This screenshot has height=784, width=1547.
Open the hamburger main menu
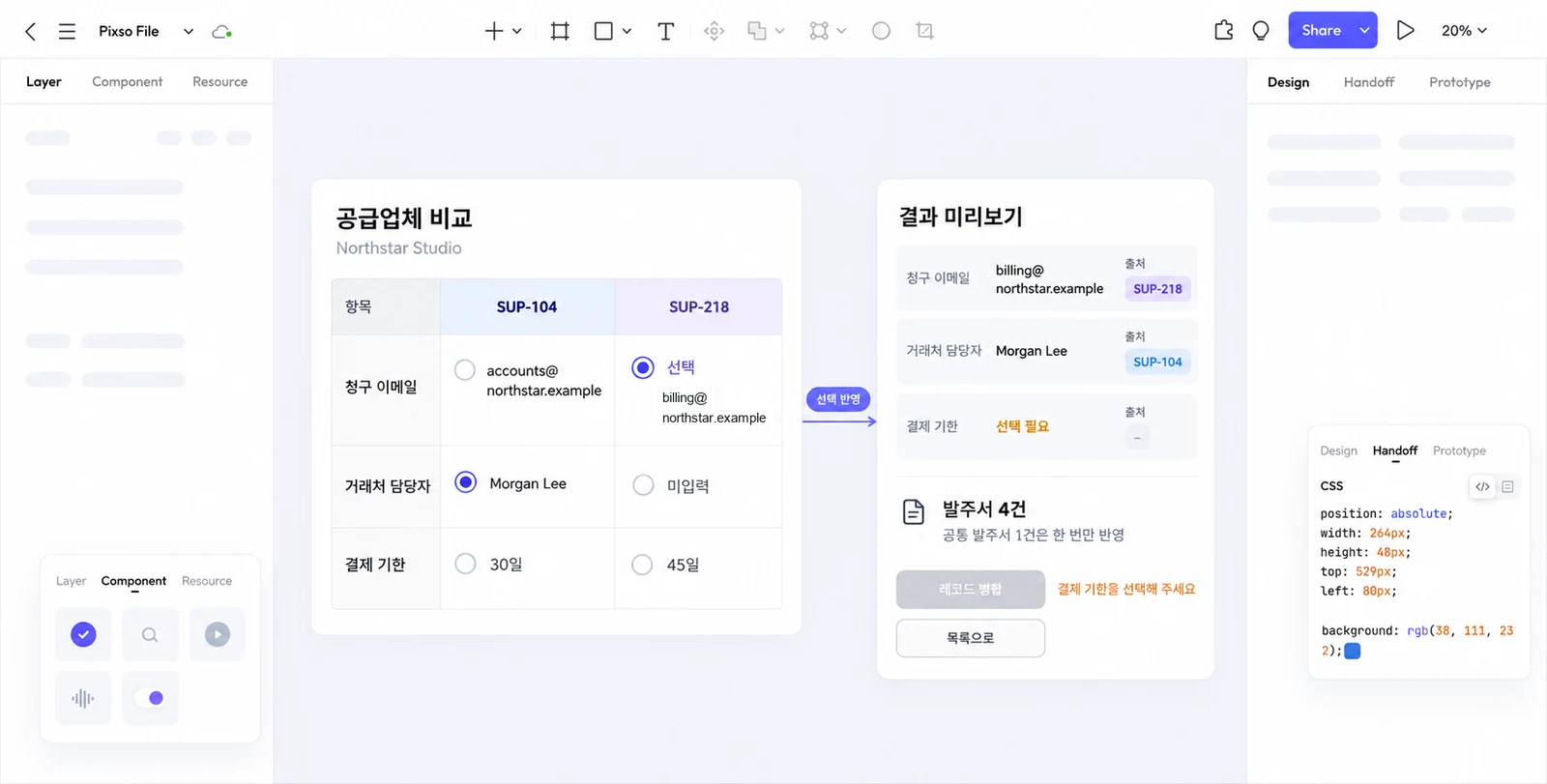(x=67, y=31)
